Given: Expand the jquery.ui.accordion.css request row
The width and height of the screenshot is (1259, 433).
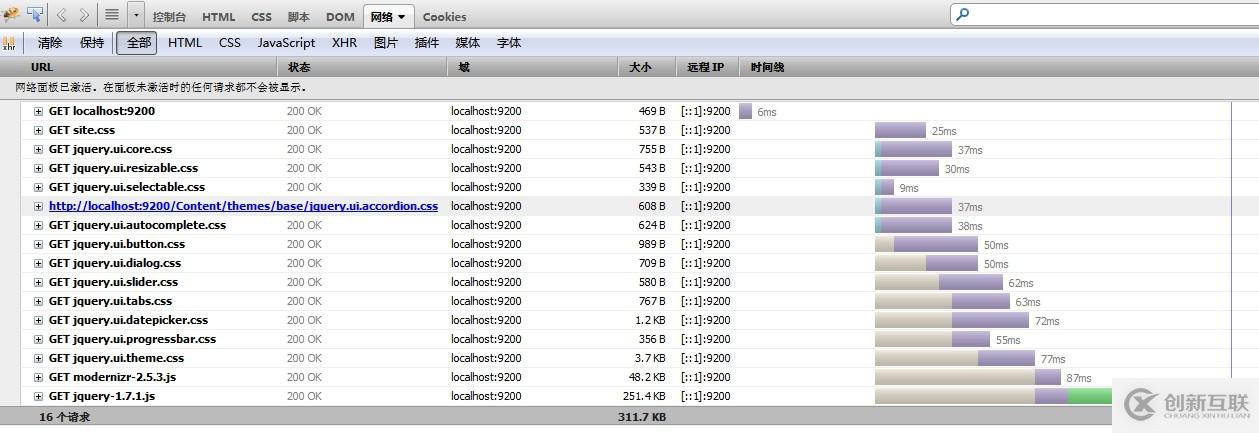Looking at the screenshot, I should coord(39,206).
